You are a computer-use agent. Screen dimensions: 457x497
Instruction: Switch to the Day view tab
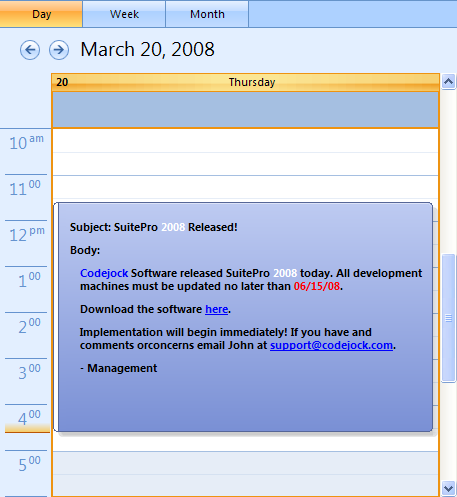point(41,14)
